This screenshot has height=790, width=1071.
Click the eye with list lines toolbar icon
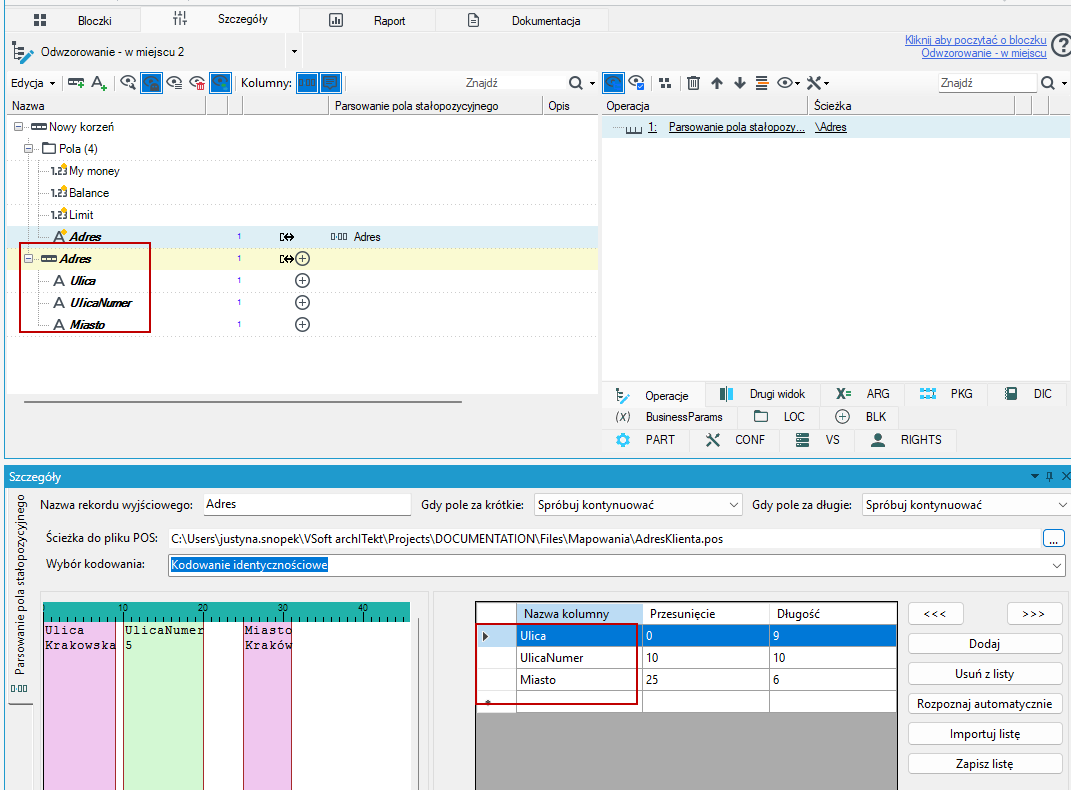174,83
